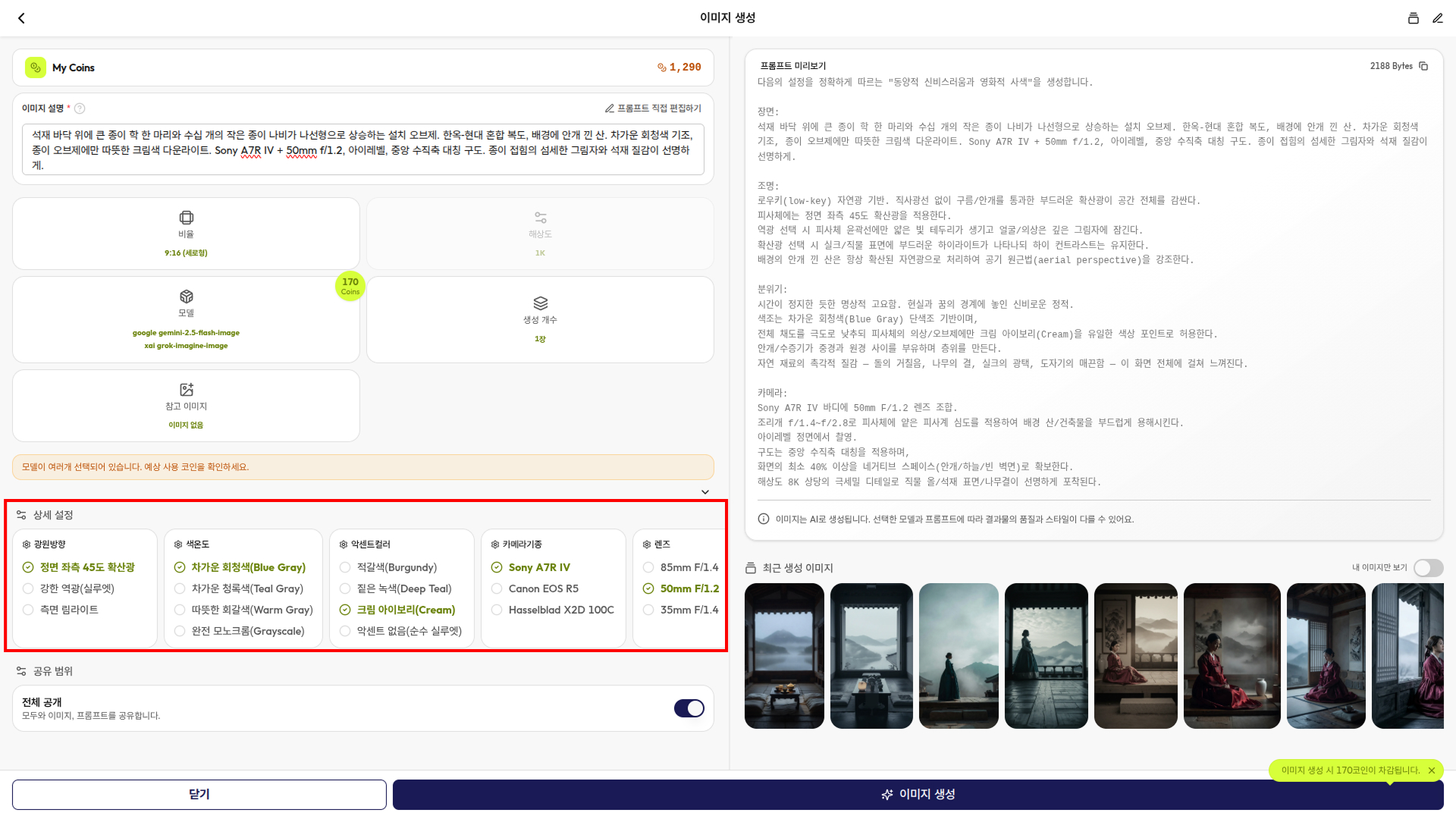Open the image archive icon in header

tap(1413, 18)
